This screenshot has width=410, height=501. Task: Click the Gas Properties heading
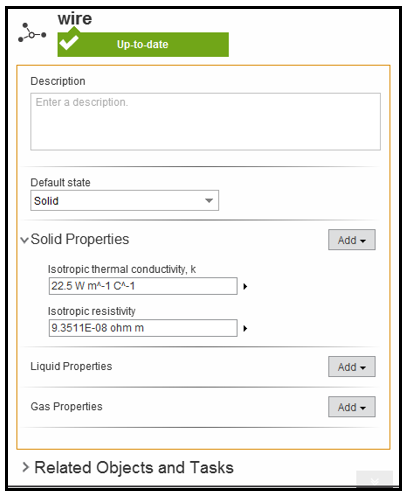point(67,407)
